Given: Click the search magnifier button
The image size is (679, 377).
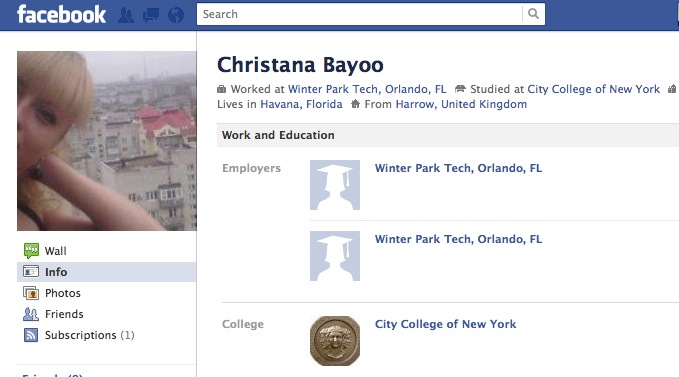Looking at the screenshot, I should (534, 14).
